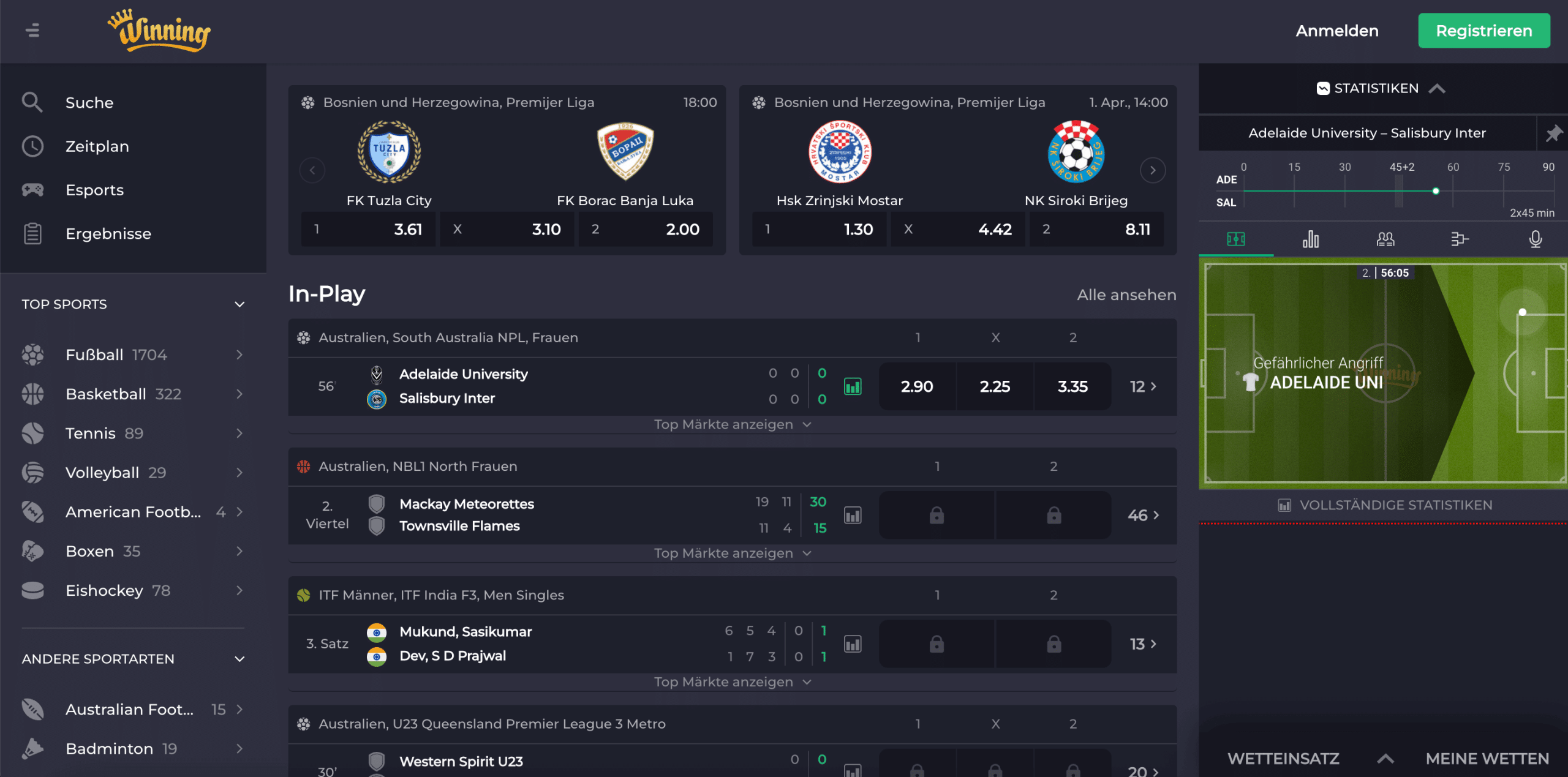Select NK Siroki Brijeg odds 8.11
The image size is (1568, 777).
tap(1096, 229)
